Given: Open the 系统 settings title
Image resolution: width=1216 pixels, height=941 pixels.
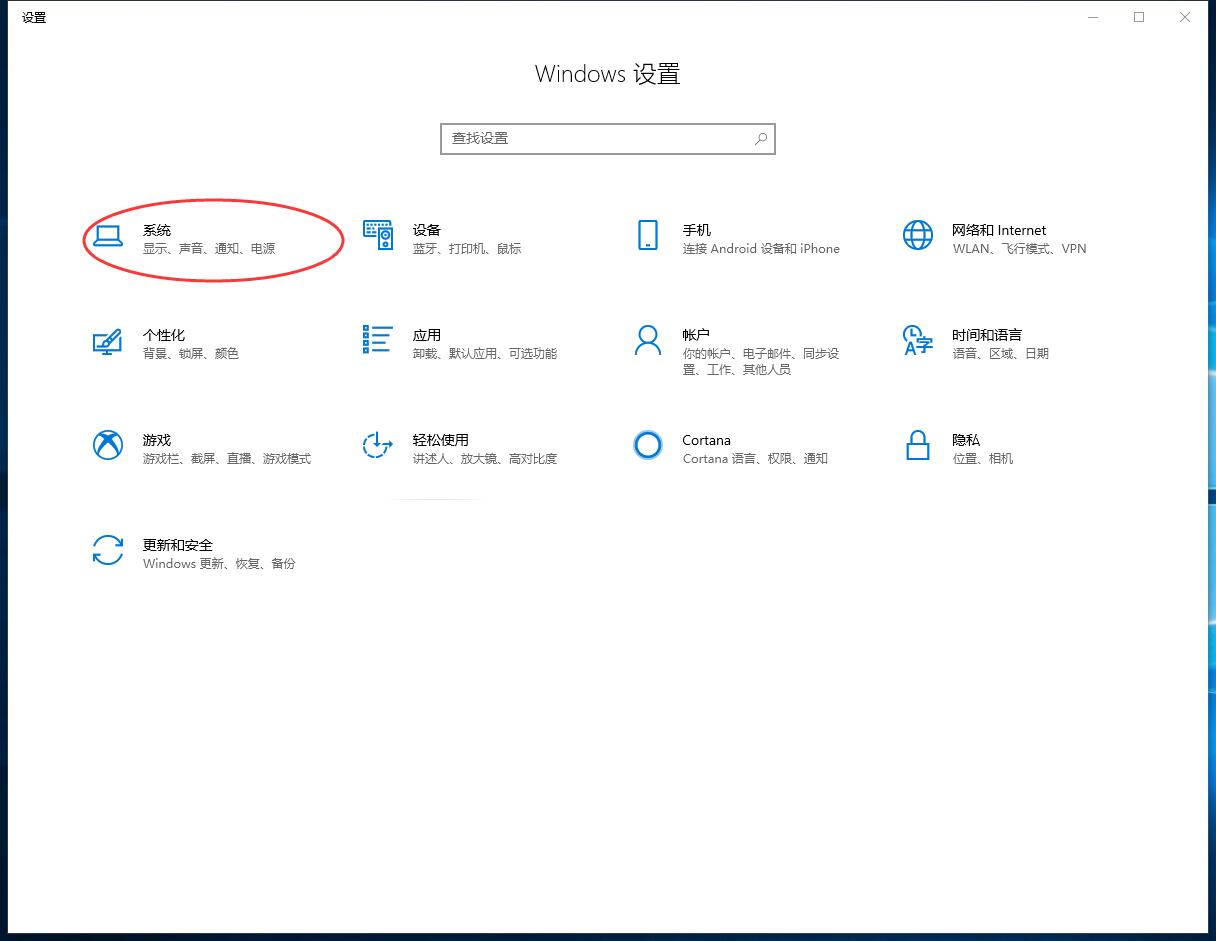Looking at the screenshot, I should (x=157, y=230).
